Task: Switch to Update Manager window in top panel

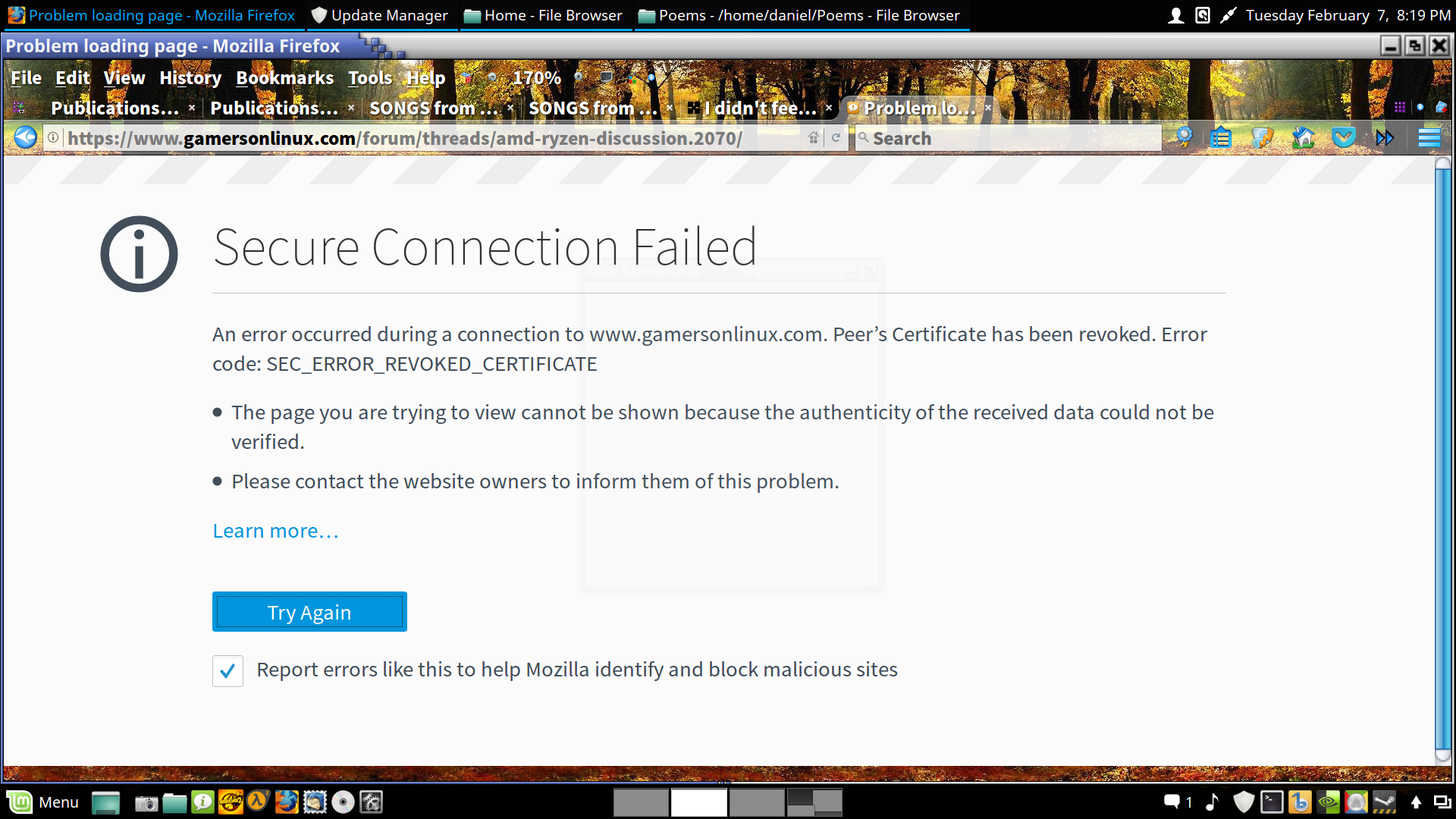Action: coord(381,15)
